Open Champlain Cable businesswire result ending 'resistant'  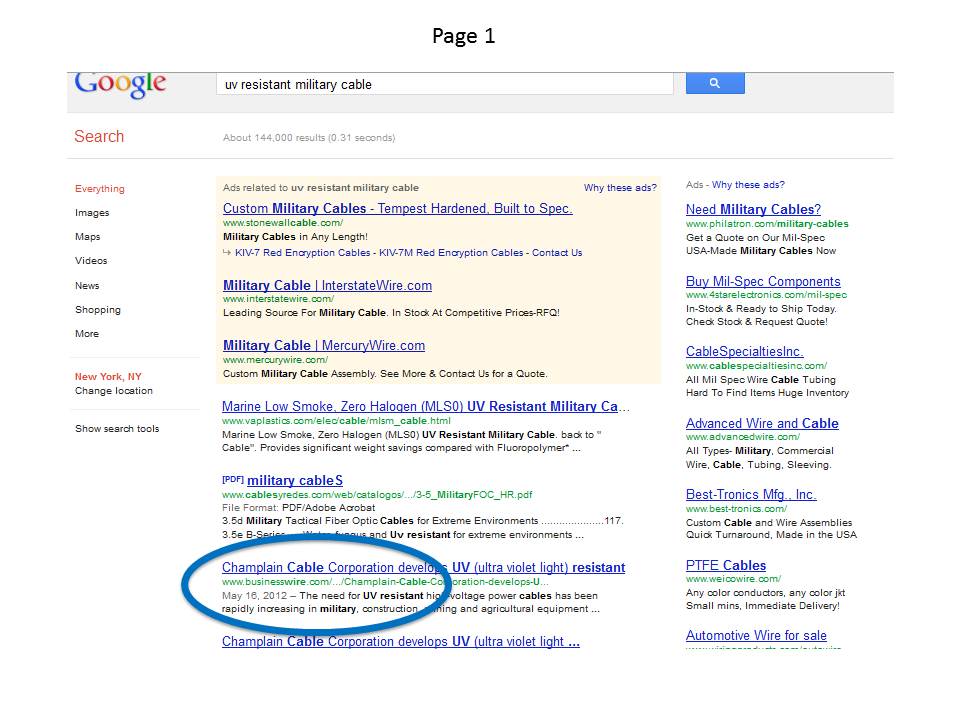(x=424, y=568)
